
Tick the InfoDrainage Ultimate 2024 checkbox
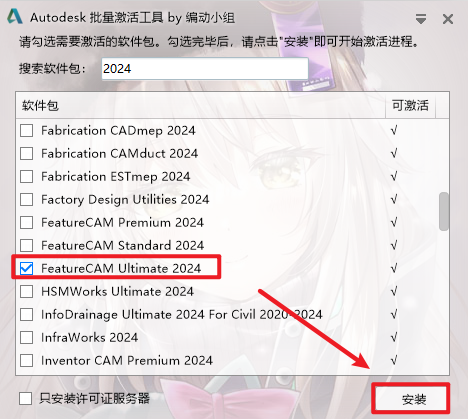pos(26,314)
